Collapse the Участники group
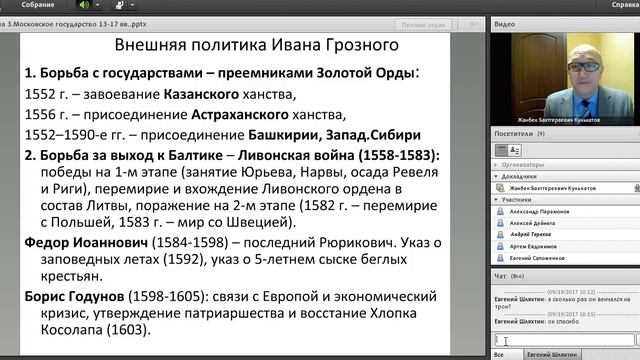Viewport: 640px width, 360px height. pos(496,200)
